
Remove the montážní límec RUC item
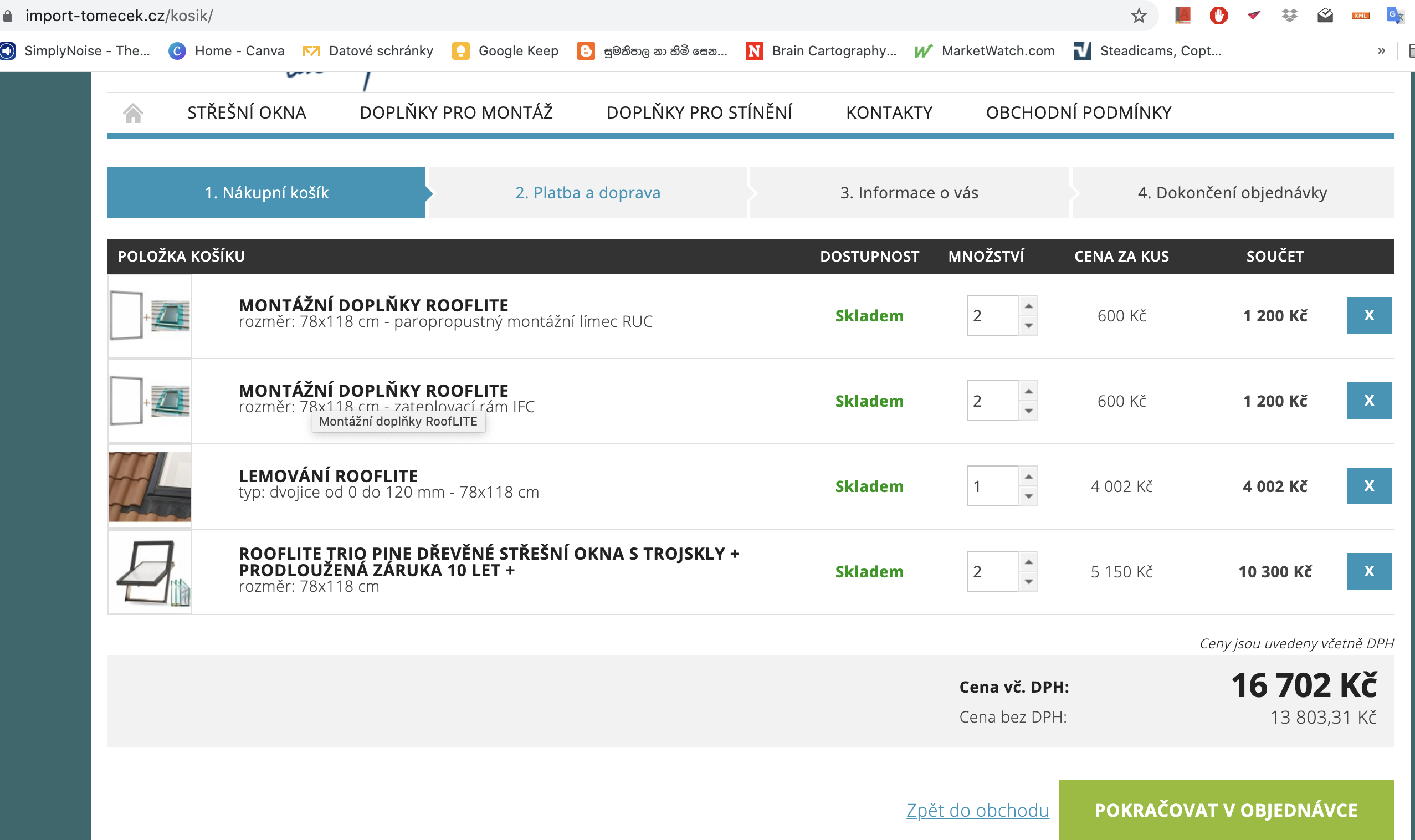(1369, 315)
